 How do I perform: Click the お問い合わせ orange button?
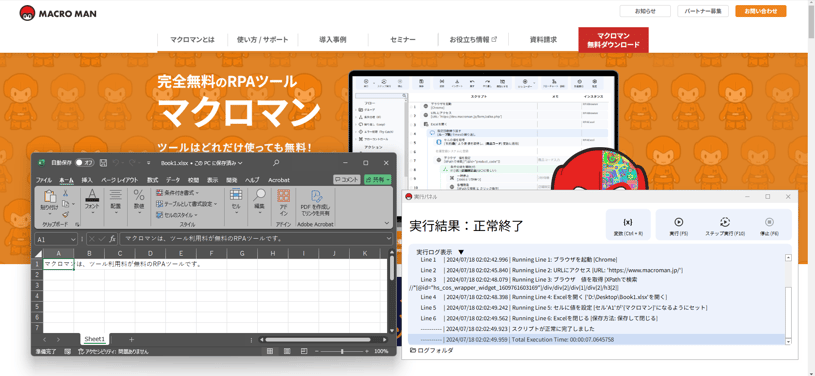(x=760, y=11)
